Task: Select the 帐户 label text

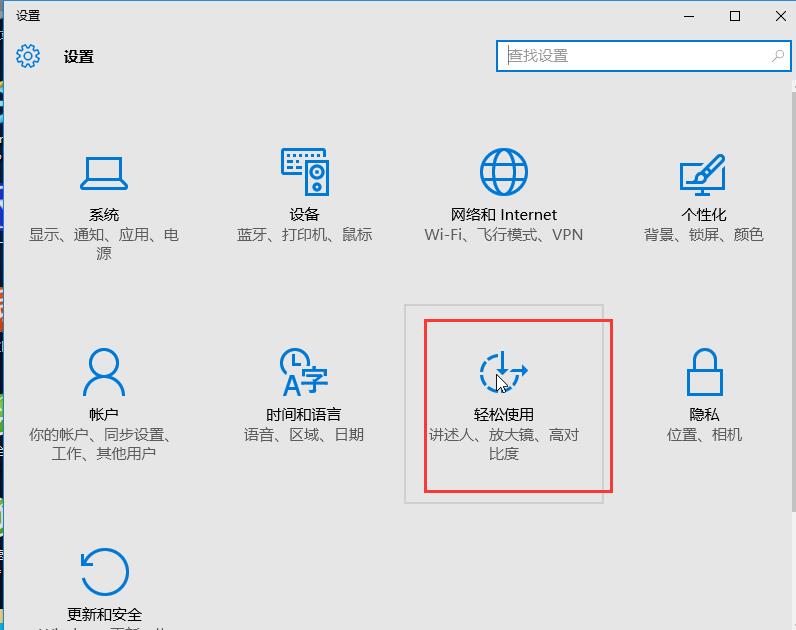Action: 104,415
